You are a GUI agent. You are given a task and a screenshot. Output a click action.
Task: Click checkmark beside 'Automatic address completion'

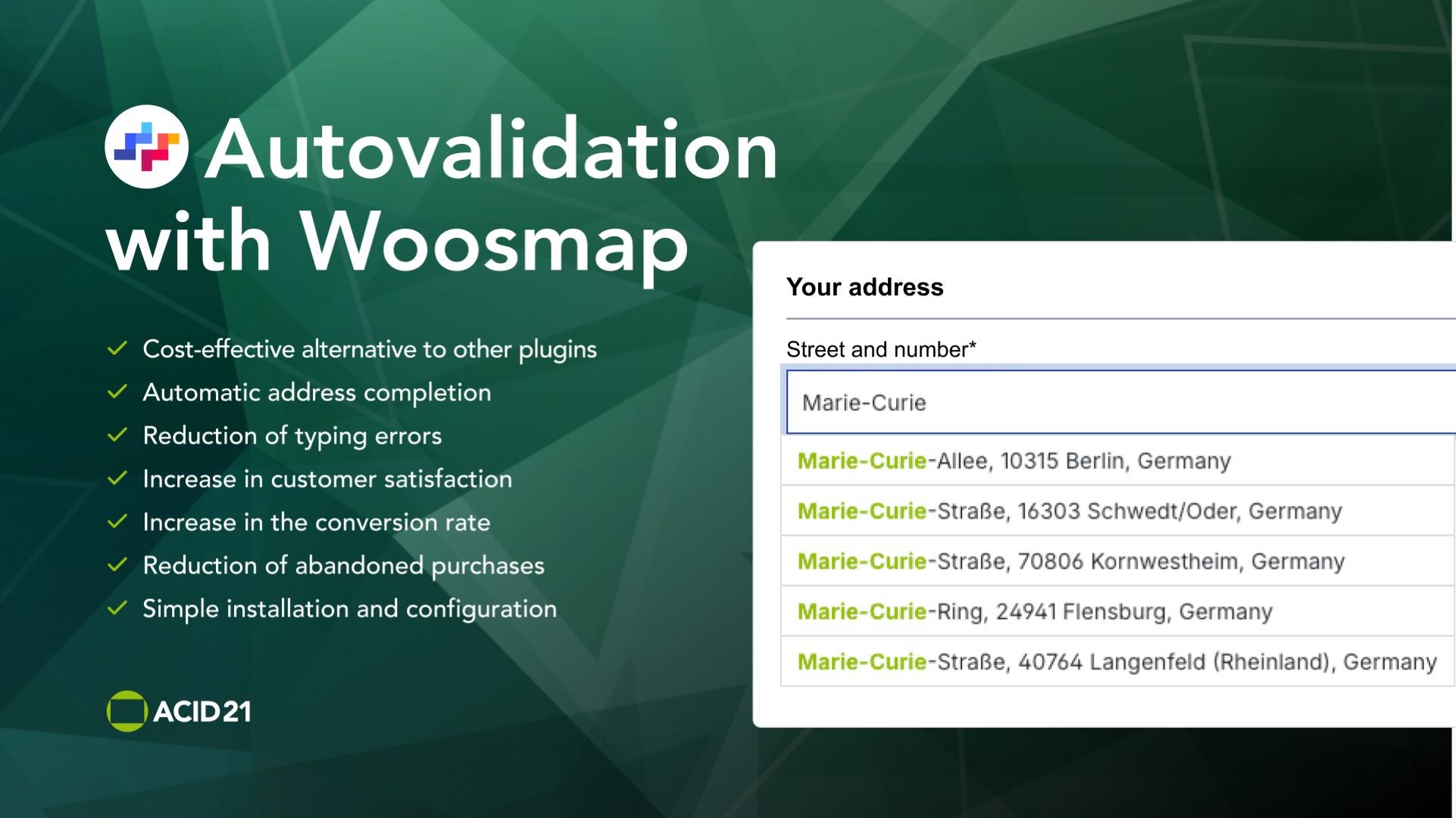[x=117, y=392]
